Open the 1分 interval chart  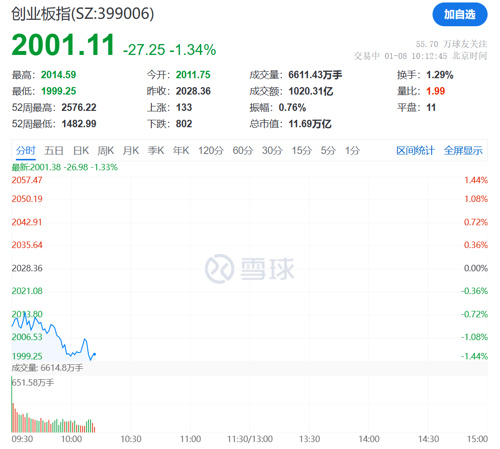352,151
